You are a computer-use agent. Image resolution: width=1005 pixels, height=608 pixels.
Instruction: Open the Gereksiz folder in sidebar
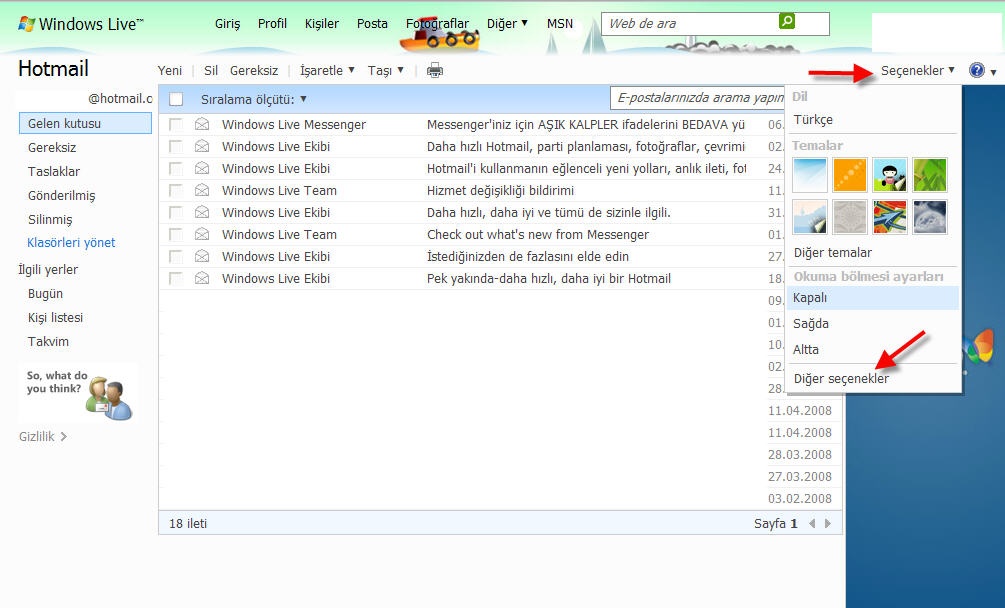tap(52, 147)
